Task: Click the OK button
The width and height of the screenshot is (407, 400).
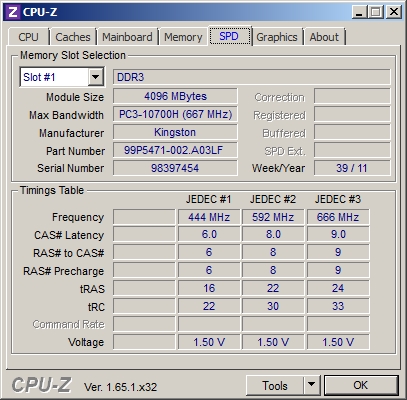Action: (361, 386)
